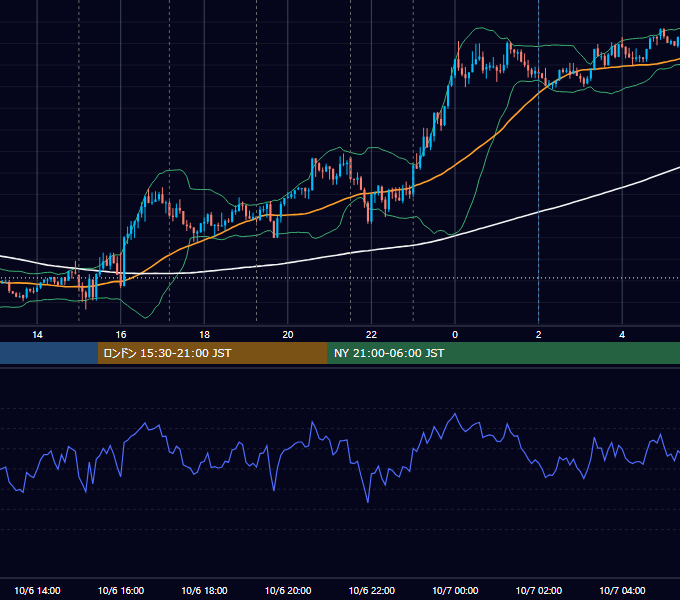Click the 10/7 04:00 date label

click(x=622, y=590)
